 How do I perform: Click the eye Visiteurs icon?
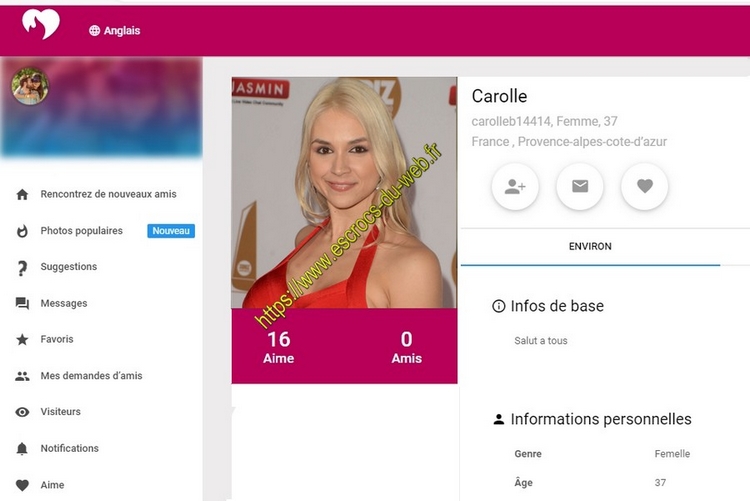(x=22, y=412)
